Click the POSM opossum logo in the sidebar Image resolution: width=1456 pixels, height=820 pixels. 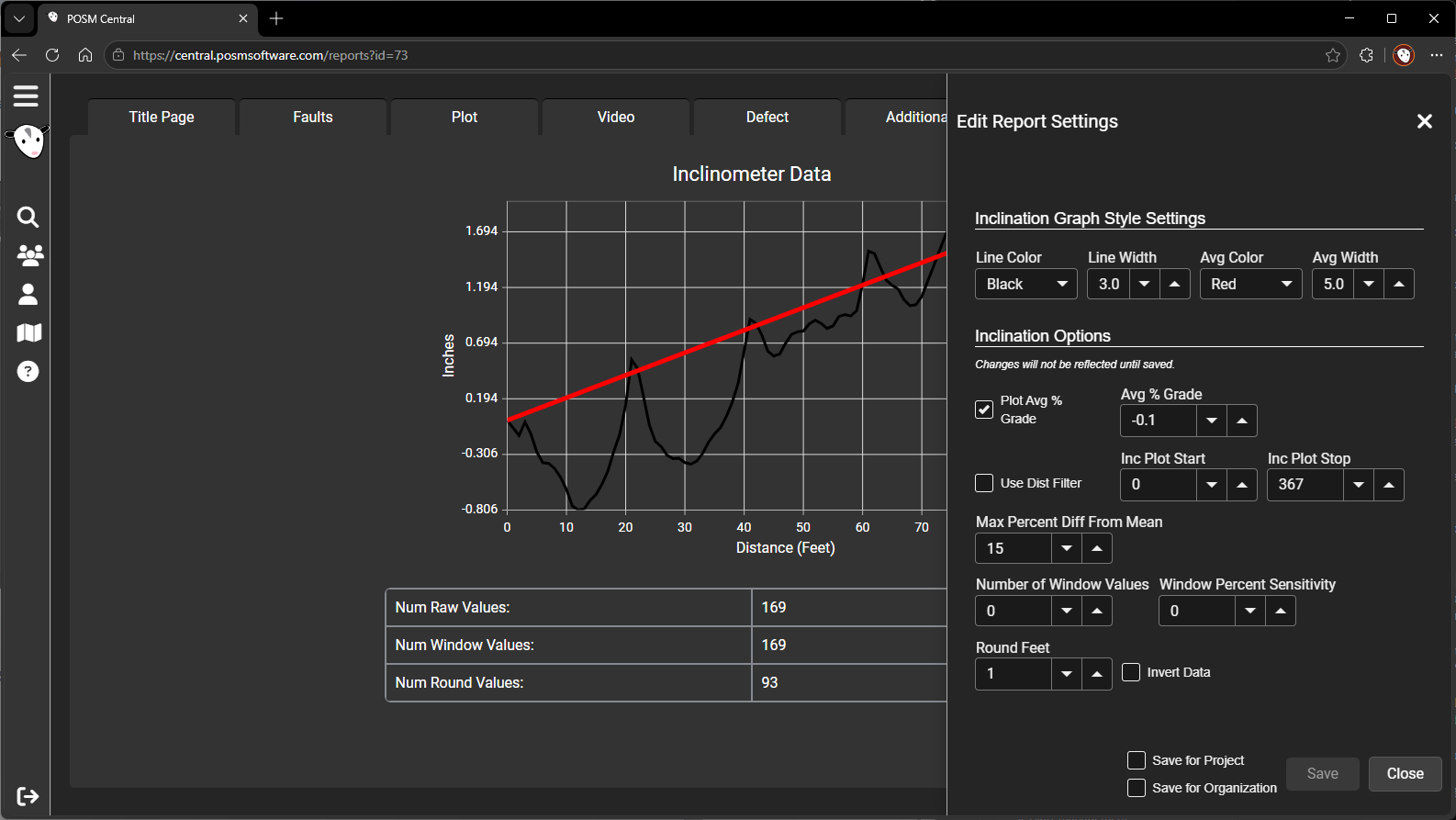(x=28, y=141)
